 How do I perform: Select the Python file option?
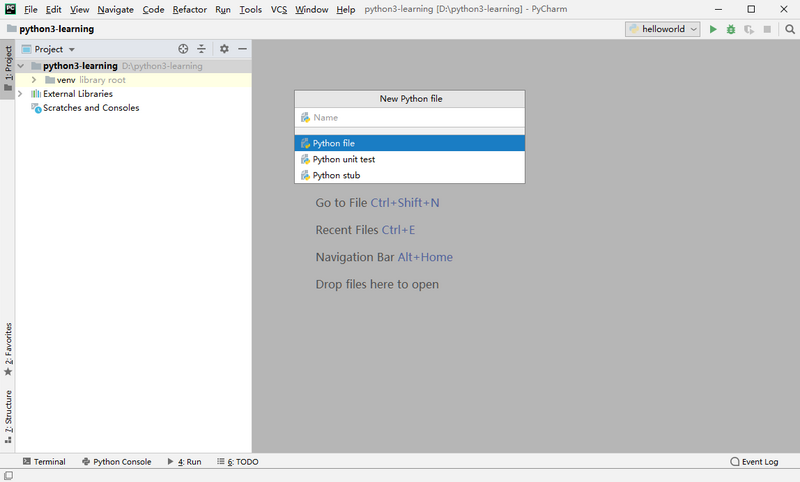(410, 143)
